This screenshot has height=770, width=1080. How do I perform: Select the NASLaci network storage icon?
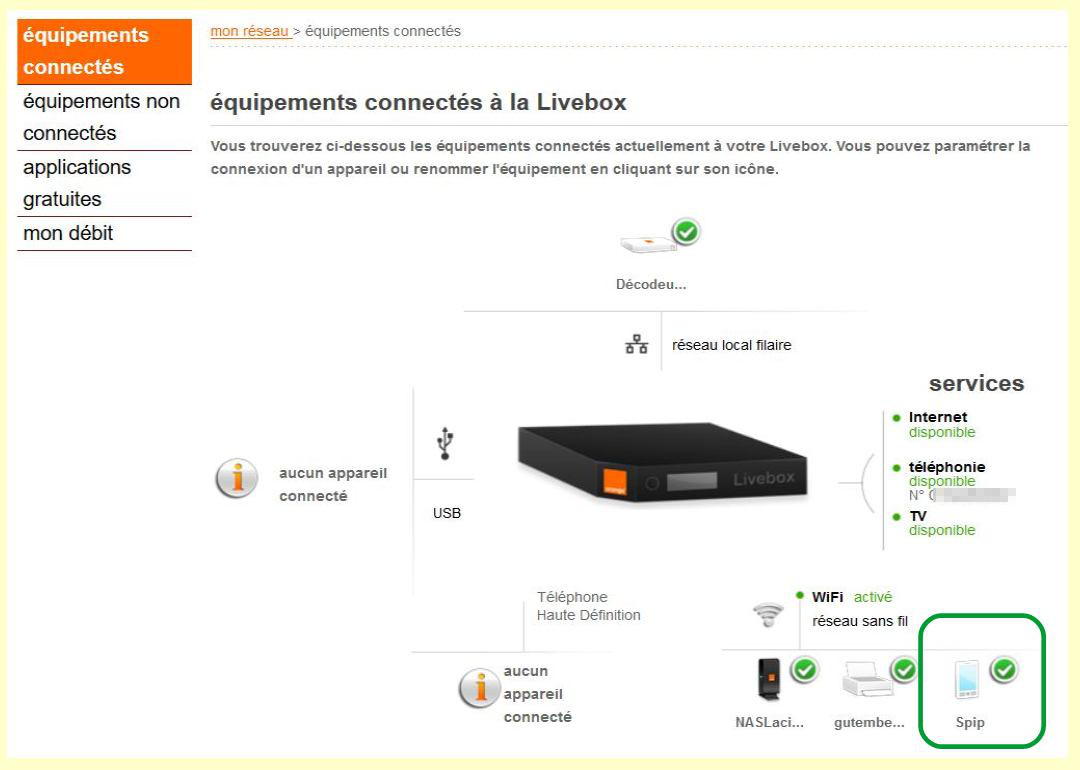point(769,678)
